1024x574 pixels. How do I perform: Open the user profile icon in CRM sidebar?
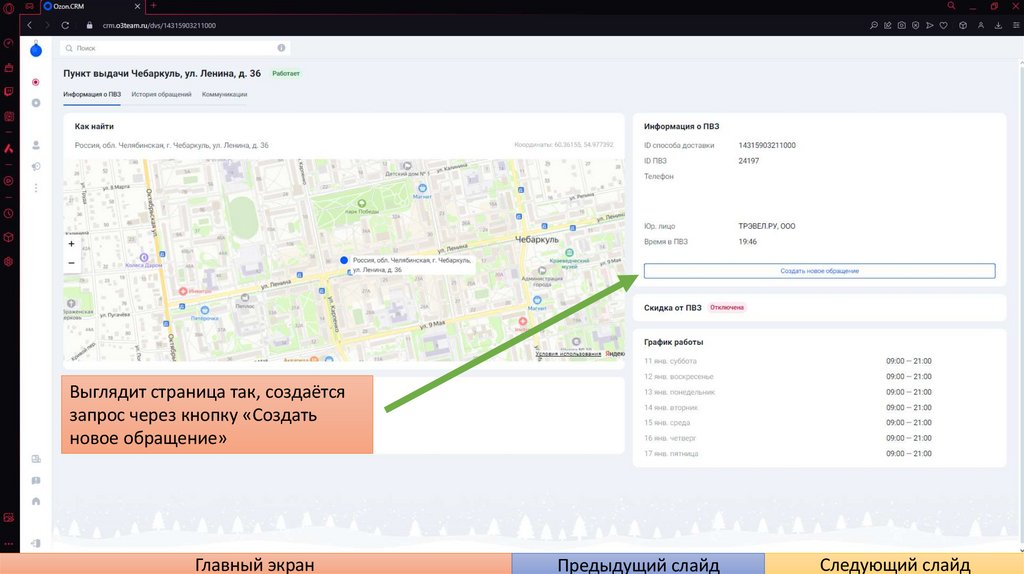tap(36, 145)
